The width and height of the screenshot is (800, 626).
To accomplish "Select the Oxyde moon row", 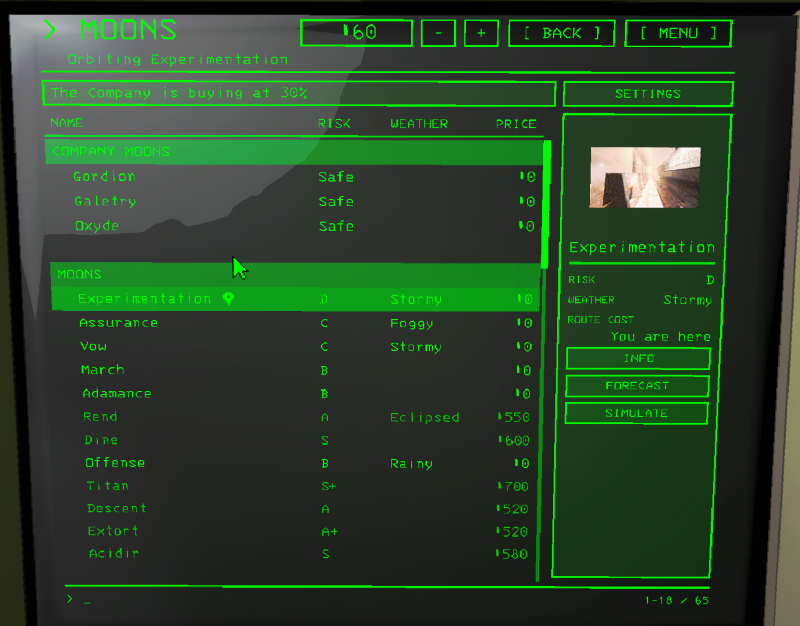I will pos(294,226).
